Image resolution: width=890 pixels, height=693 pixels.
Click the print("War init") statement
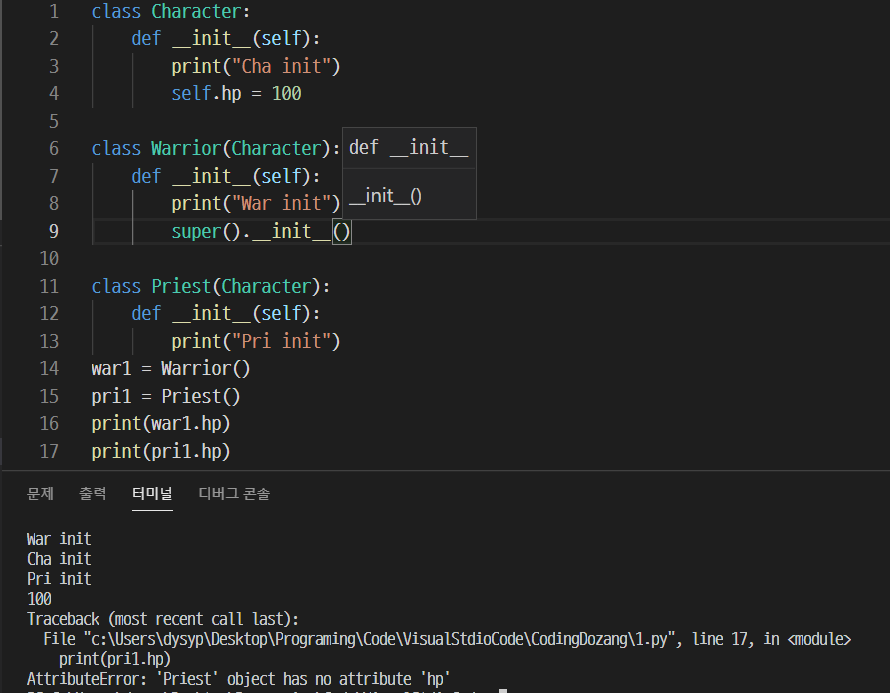click(x=255, y=204)
